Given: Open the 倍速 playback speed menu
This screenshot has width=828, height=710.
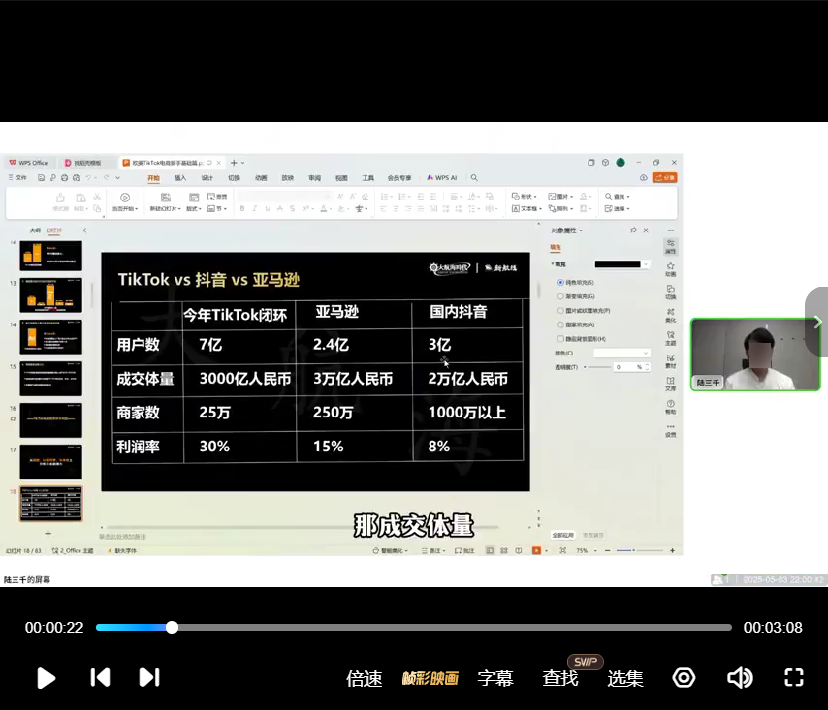Looking at the screenshot, I should [364, 678].
